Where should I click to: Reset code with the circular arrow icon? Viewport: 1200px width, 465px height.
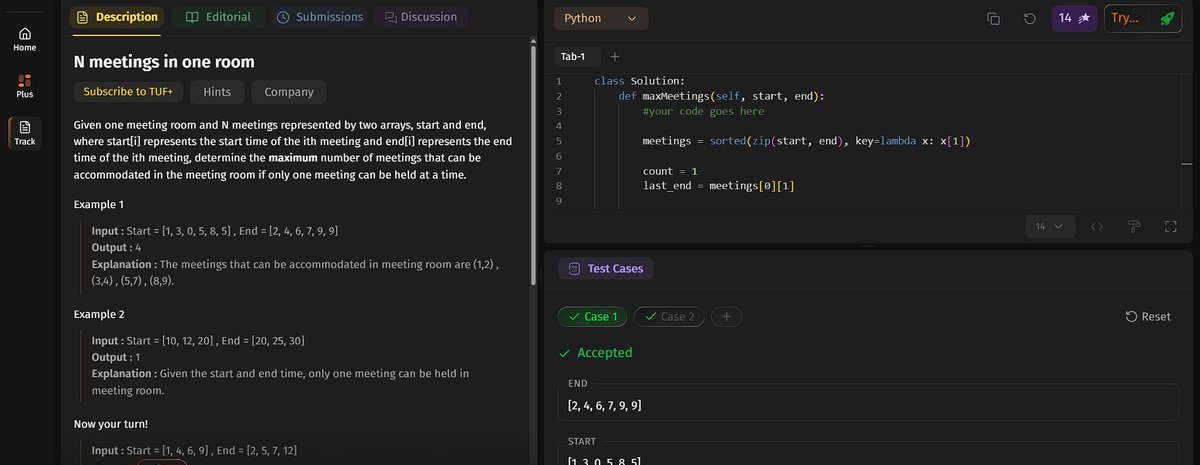(x=1029, y=19)
